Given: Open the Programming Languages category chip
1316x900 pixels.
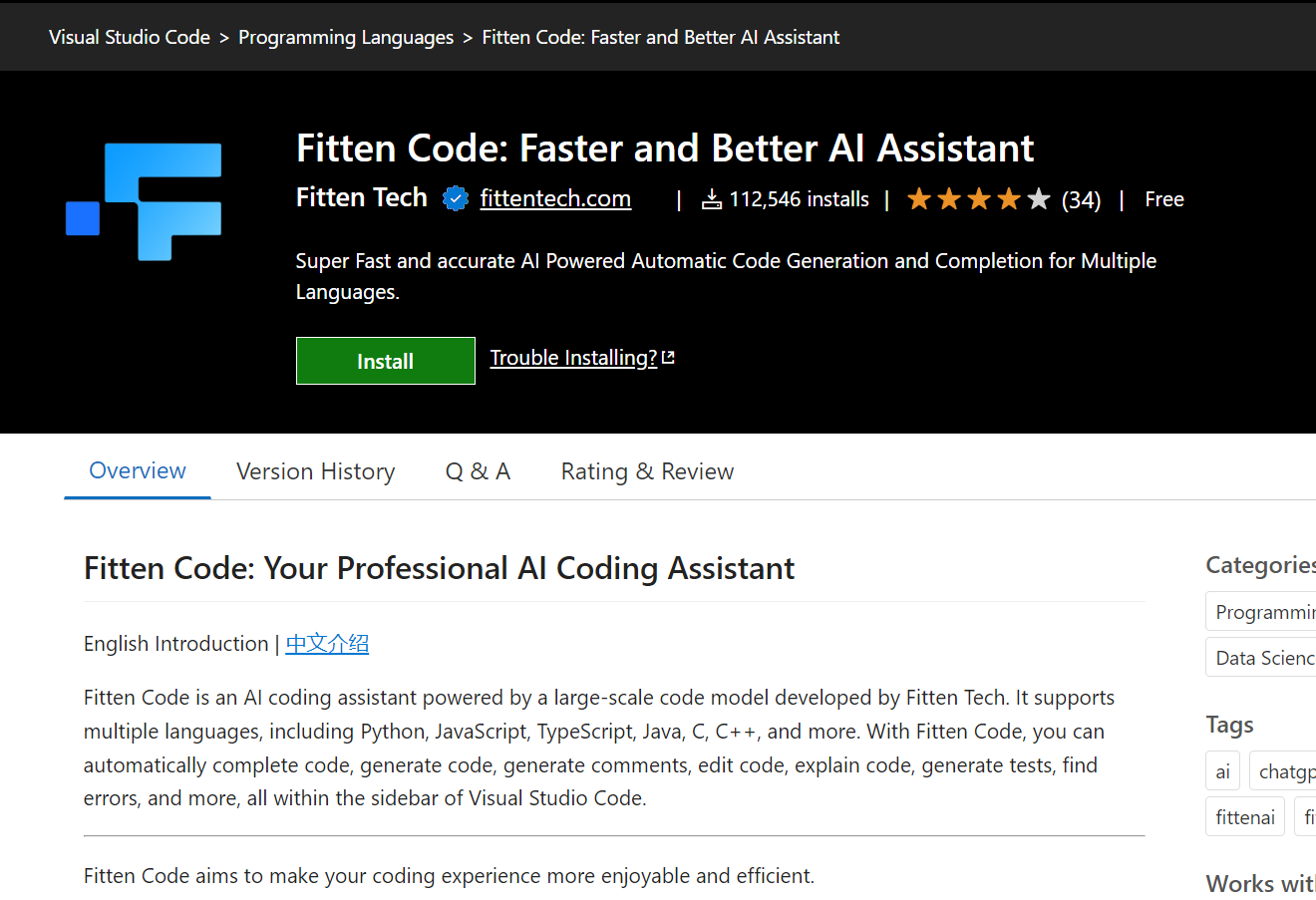Looking at the screenshot, I should (1261, 612).
